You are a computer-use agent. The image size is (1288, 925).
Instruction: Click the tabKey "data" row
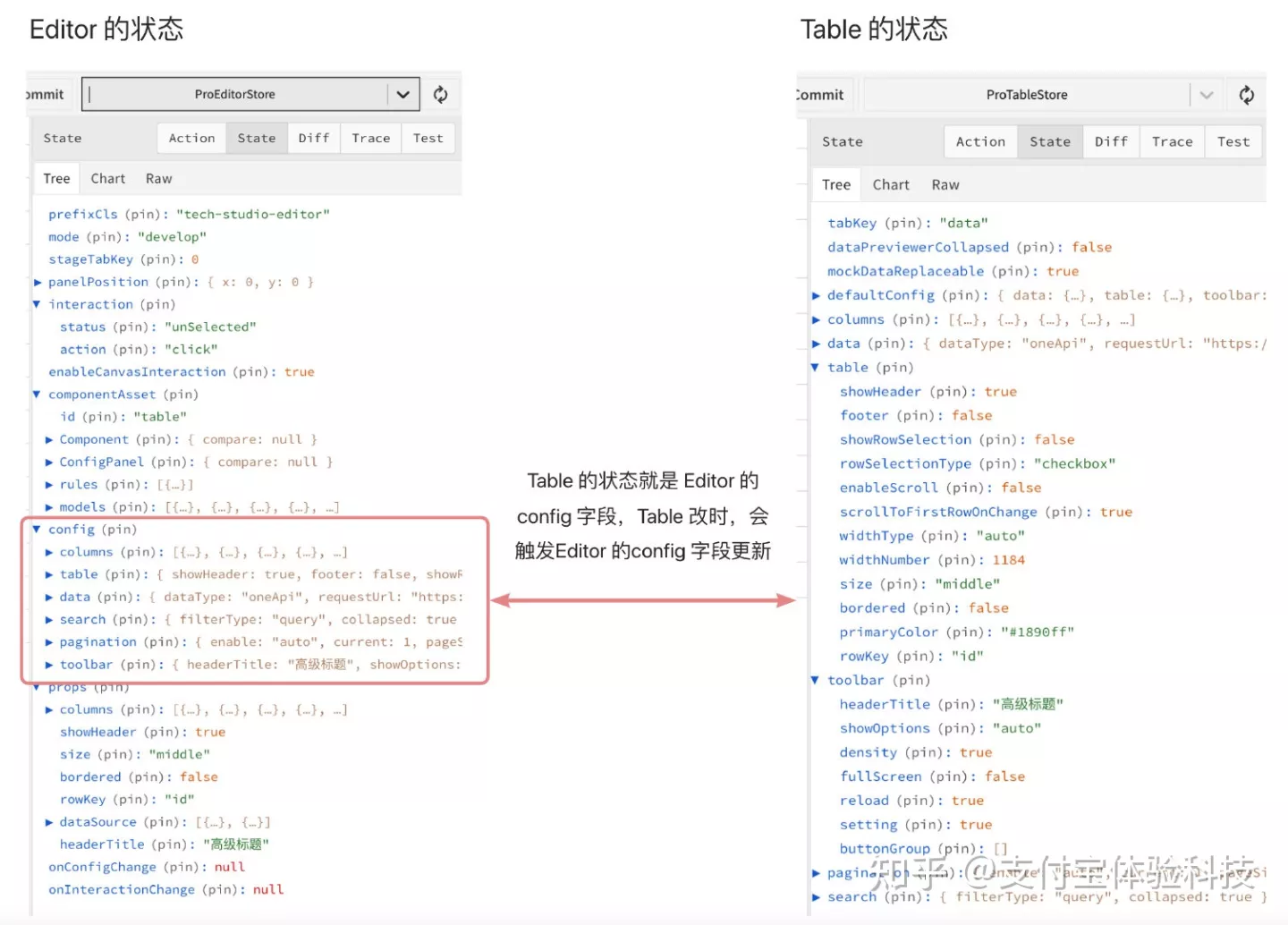[908, 223]
